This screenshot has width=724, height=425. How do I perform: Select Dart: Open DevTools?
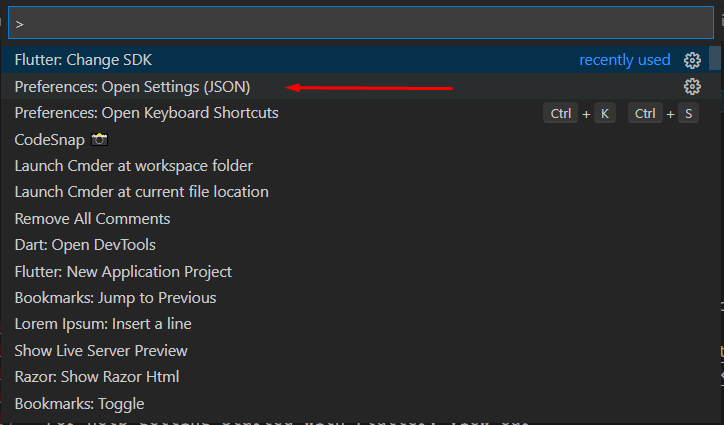85,245
